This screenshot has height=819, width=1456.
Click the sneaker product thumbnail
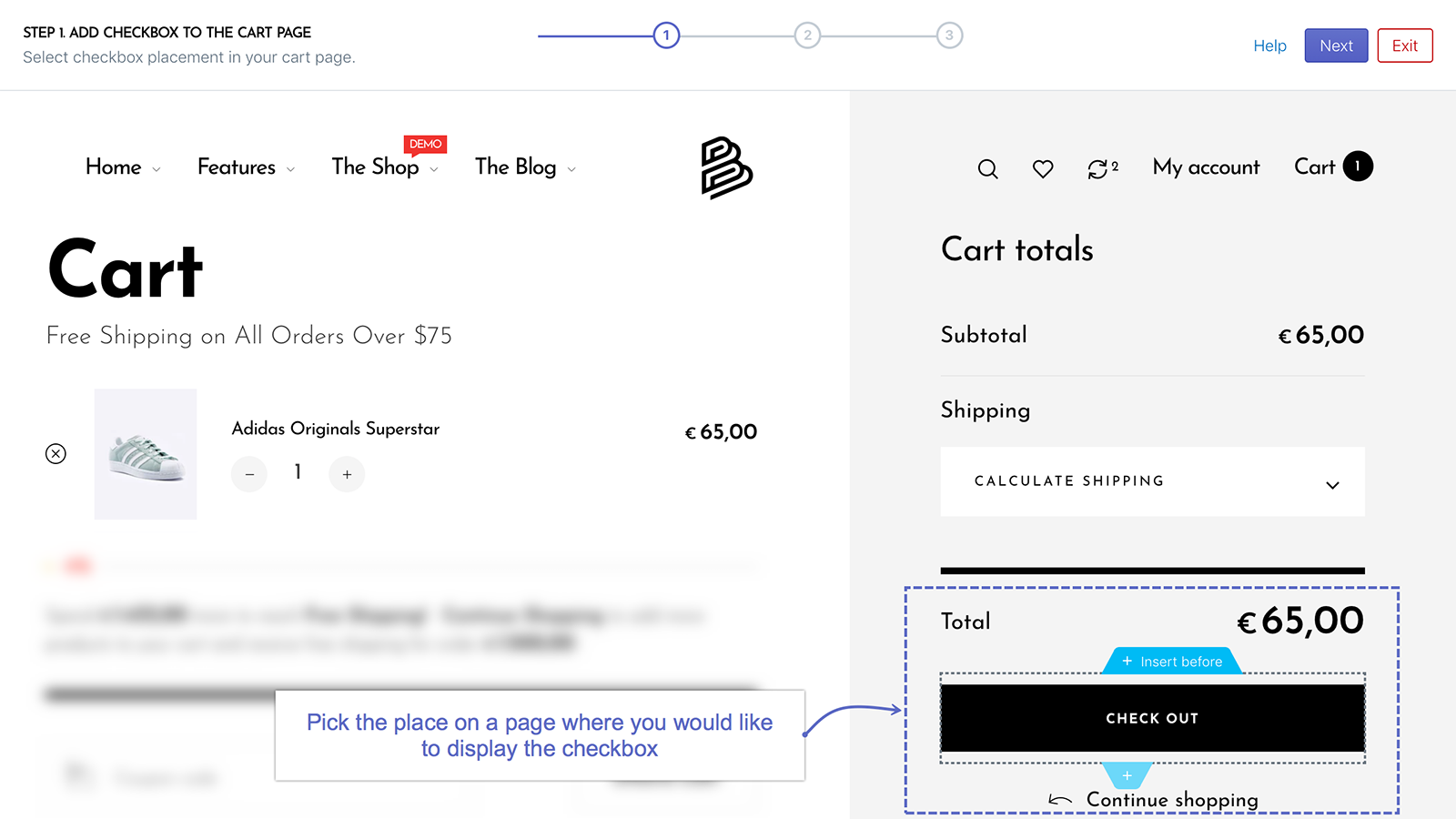[146, 453]
